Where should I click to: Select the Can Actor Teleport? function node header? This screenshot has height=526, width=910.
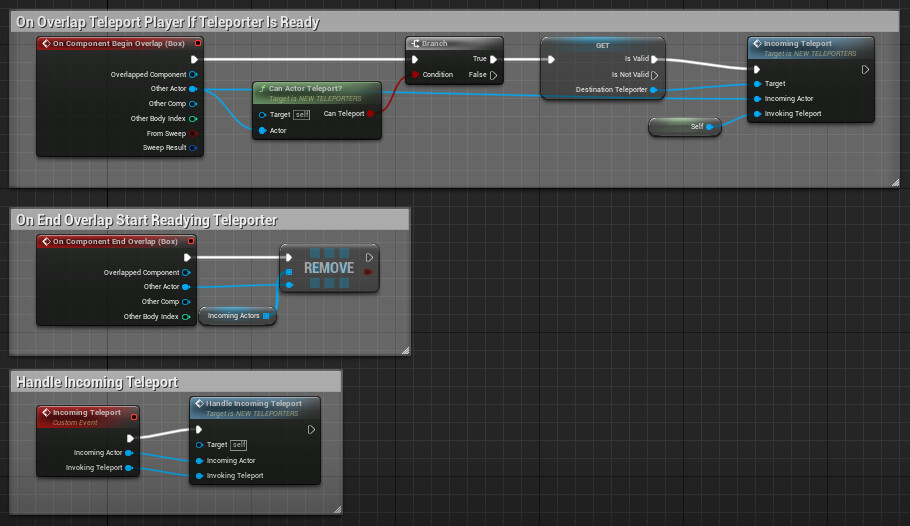(x=317, y=93)
